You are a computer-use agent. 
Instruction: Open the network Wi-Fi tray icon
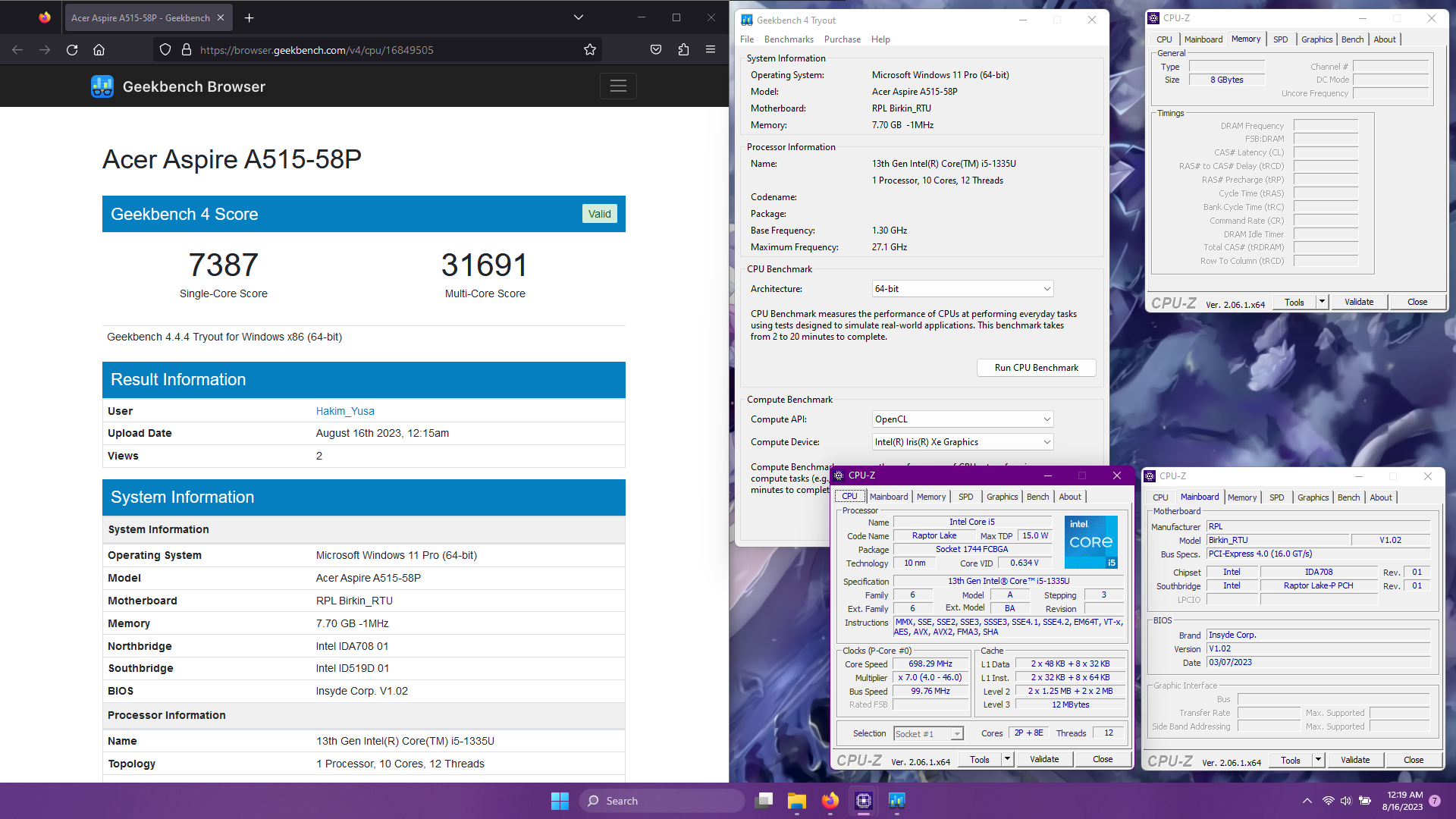point(1328,801)
